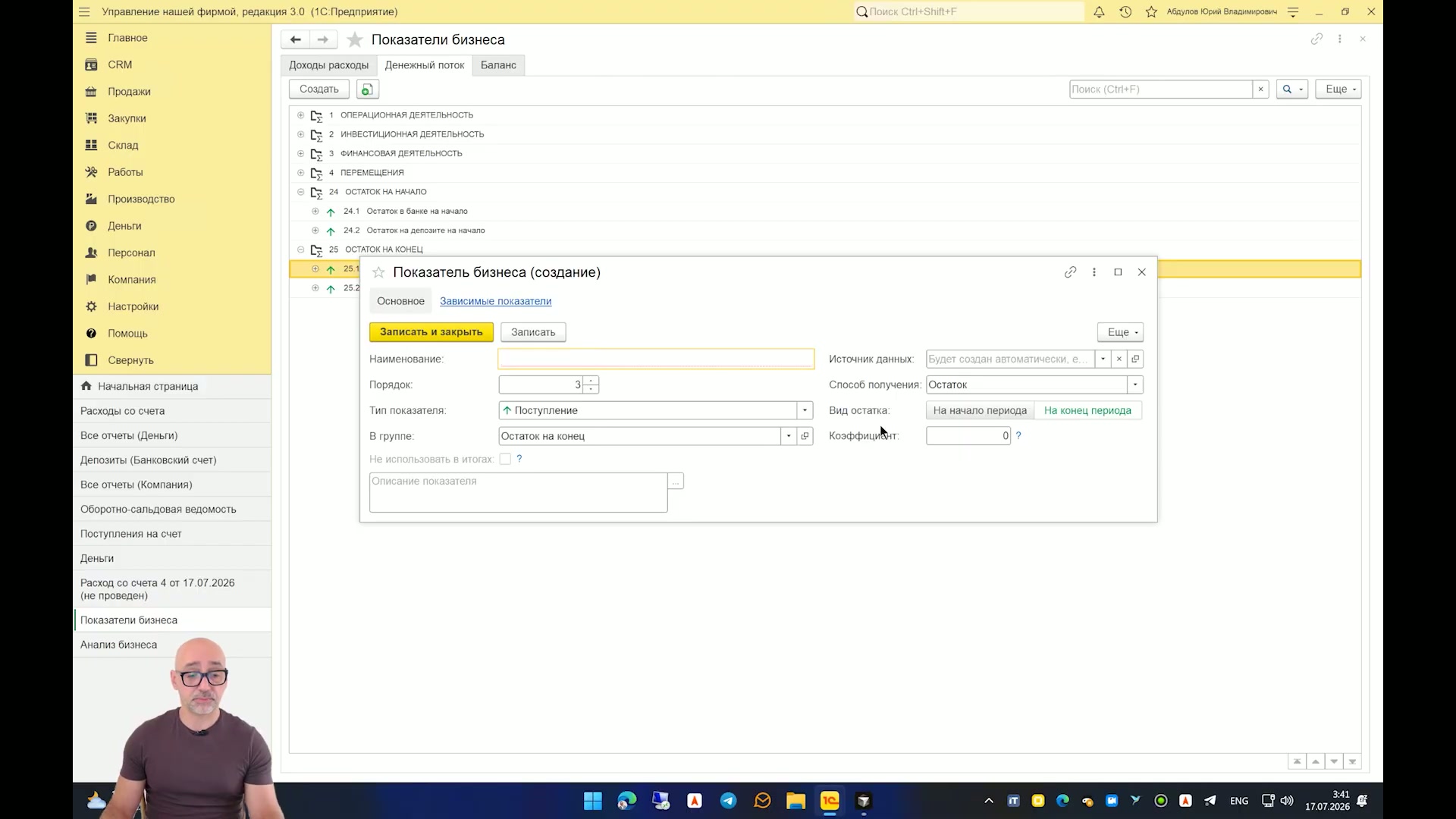Switch to Баланс tab
Image resolution: width=1456 pixels, height=819 pixels.
point(498,65)
